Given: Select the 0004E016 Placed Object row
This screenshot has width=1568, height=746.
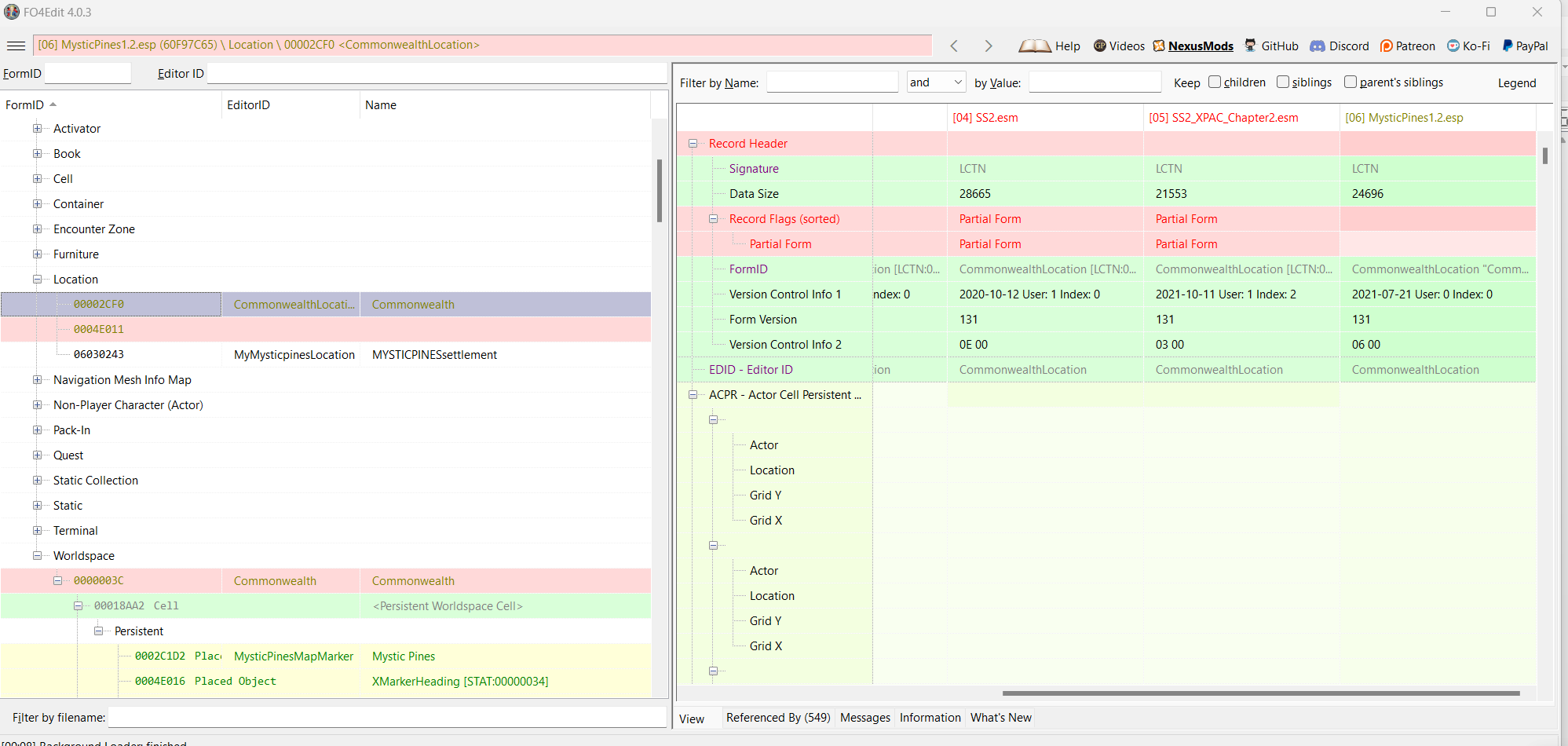Looking at the screenshot, I should tap(326, 681).
